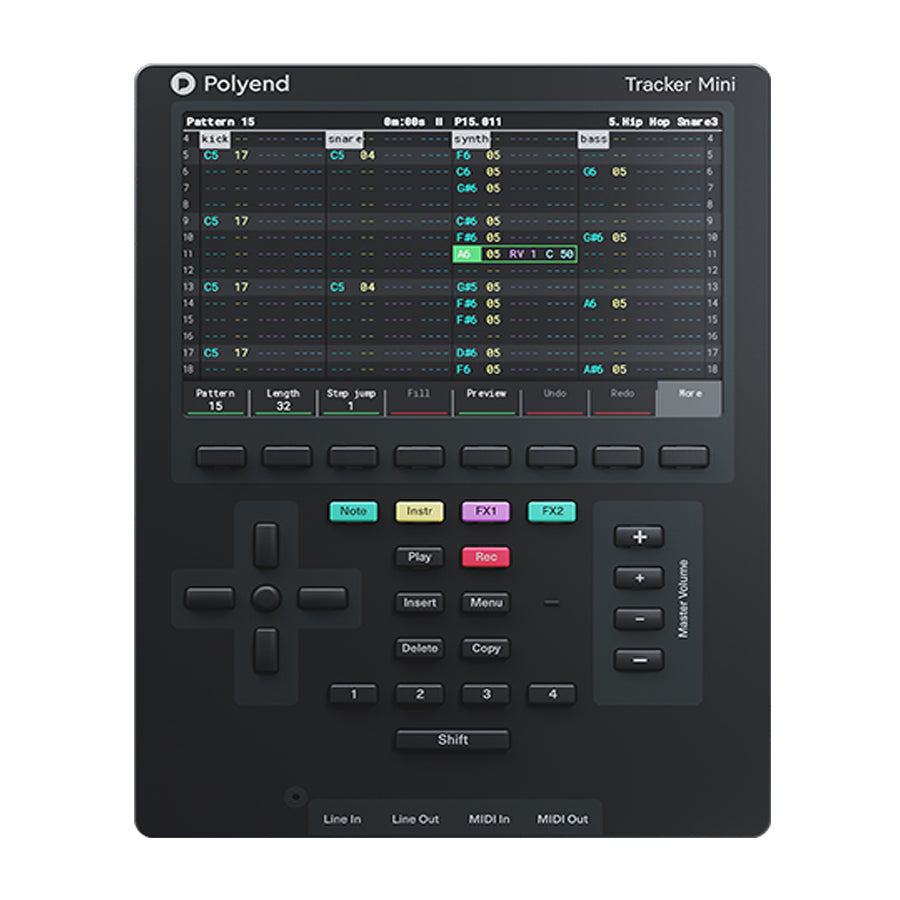Push the hardware key under the More label
Viewport: 900px width, 900px height.
pyautogui.click(x=684, y=457)
